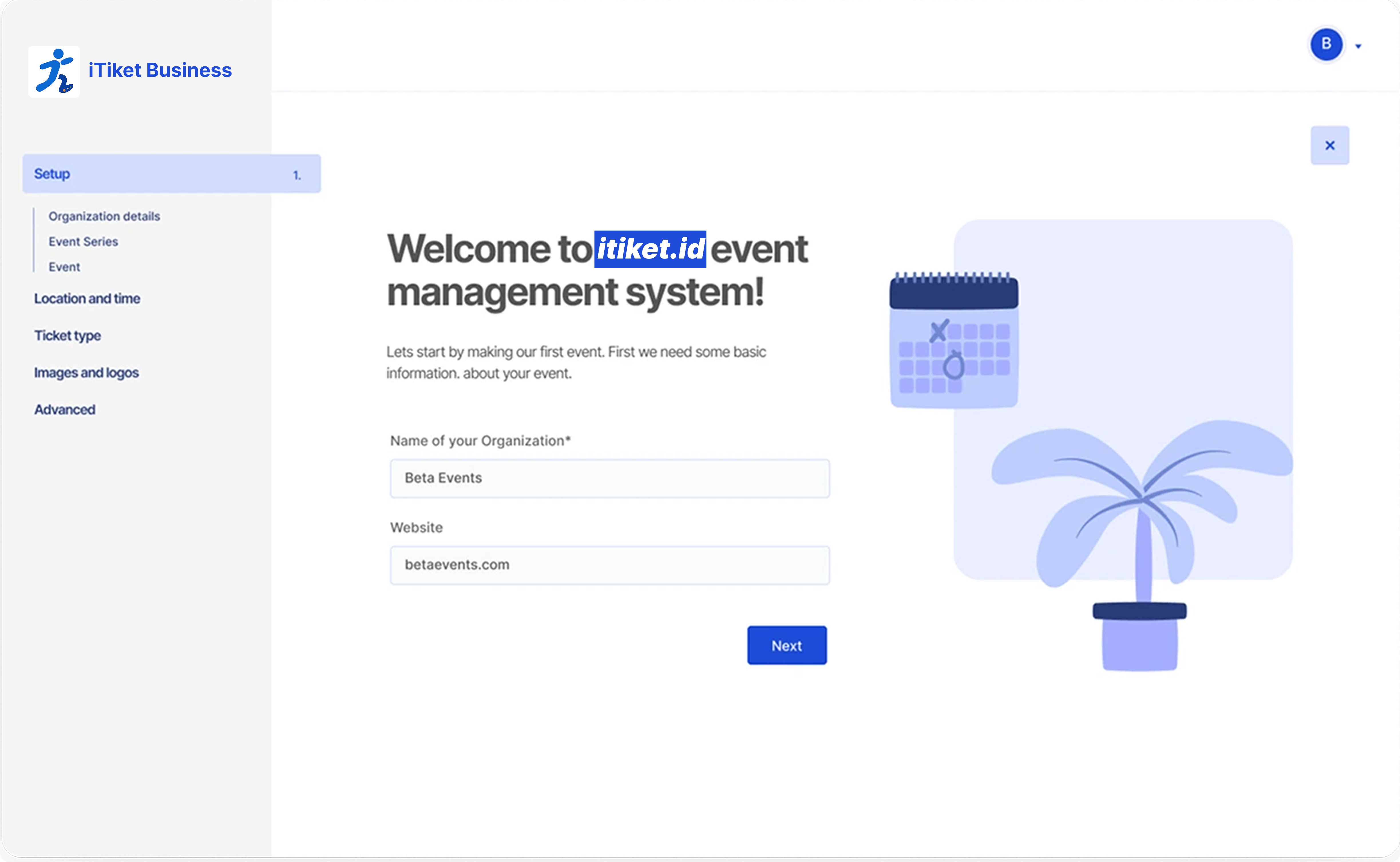Go to Ticket type step
Viewport: 1400px width, 862px height.
point(68,335)
